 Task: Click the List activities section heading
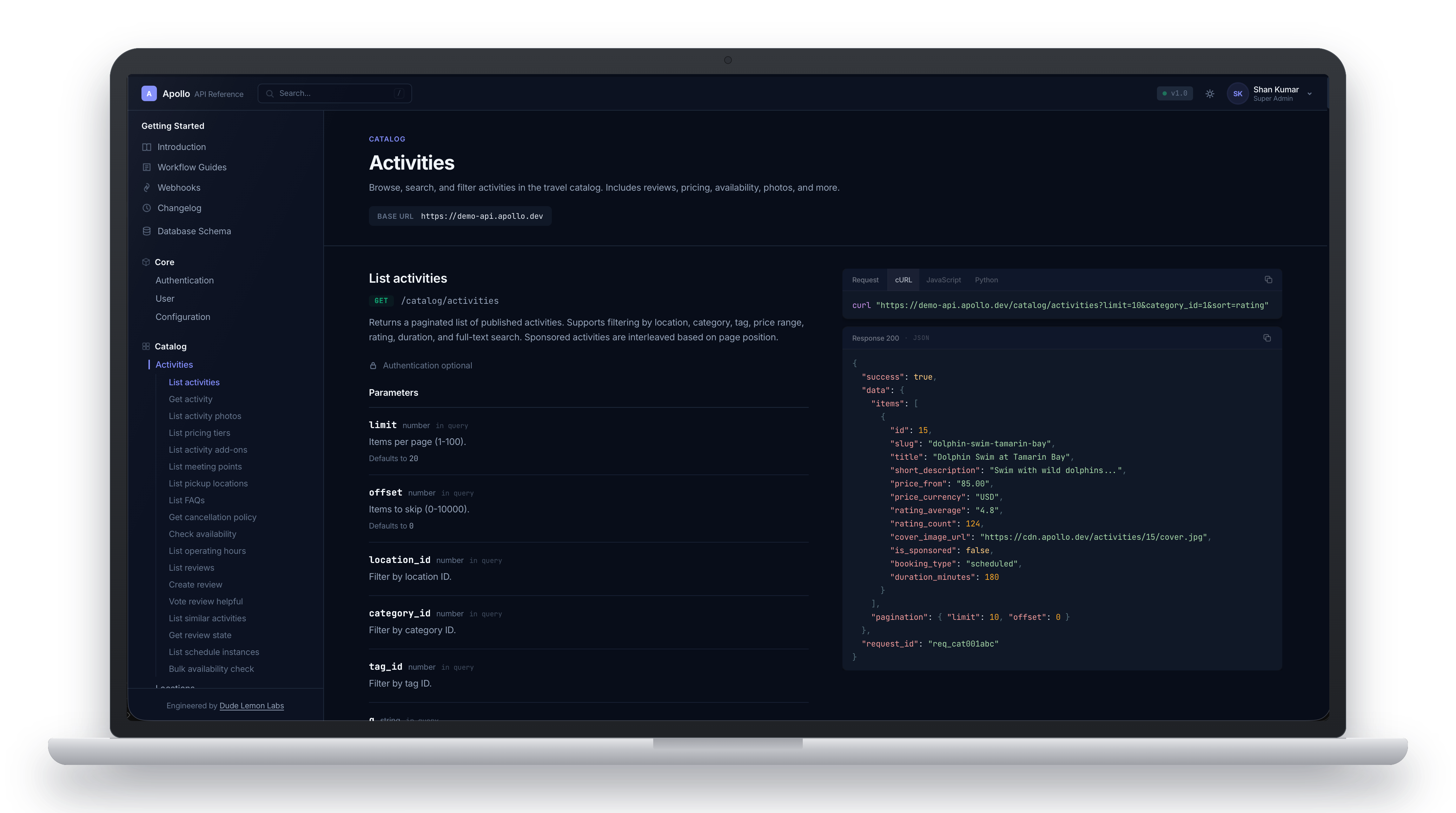(408, 278)
